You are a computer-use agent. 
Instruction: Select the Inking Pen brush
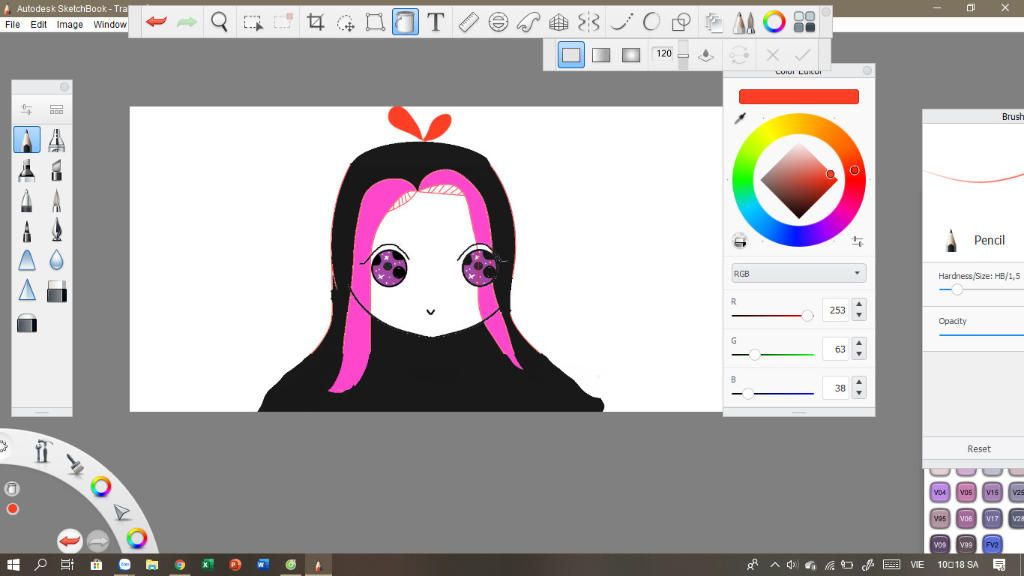coord(57,231)
